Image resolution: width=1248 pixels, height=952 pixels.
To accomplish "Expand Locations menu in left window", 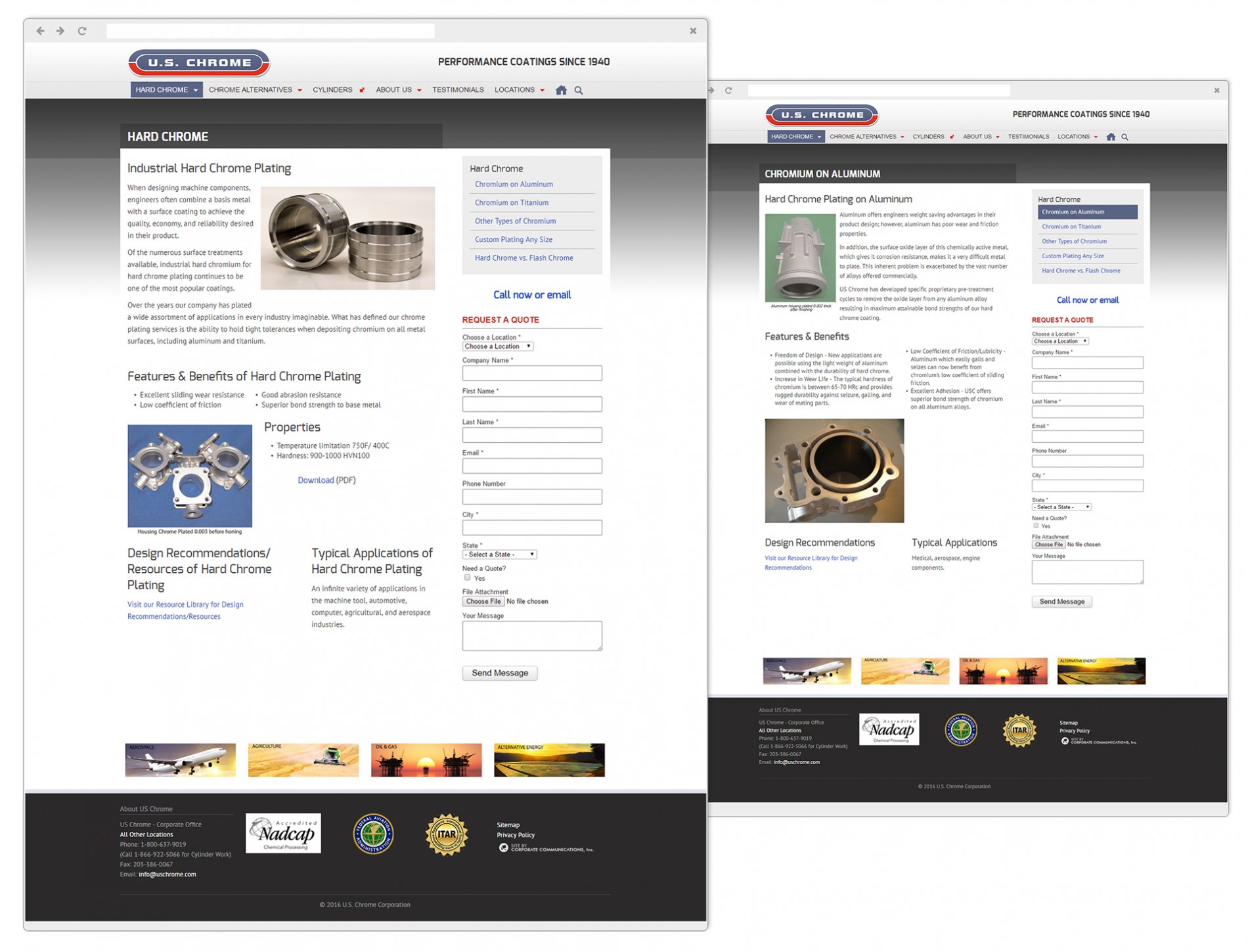I will pos(520,90).
